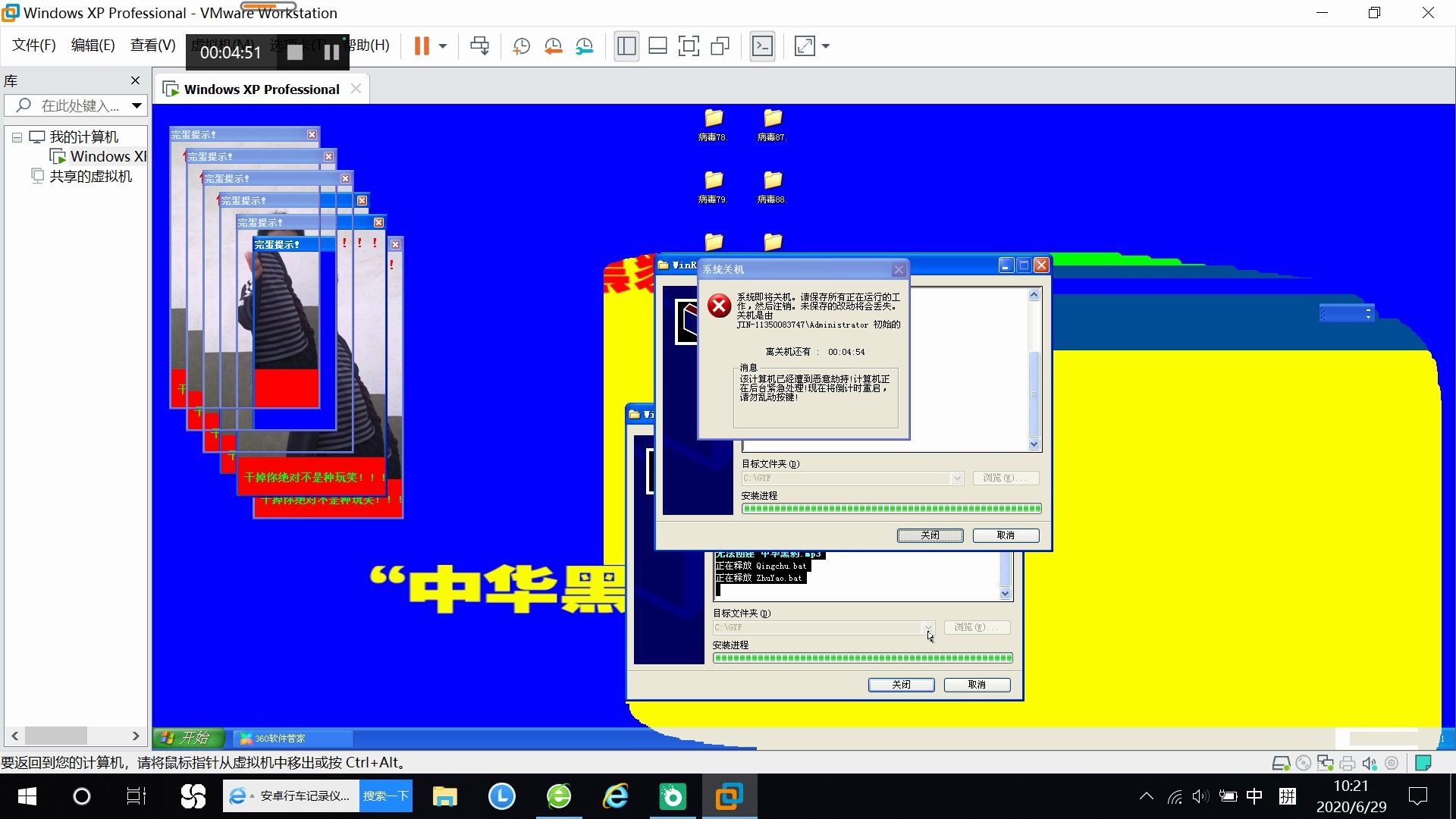
Task: Close the 库 library panel
Action: [x=135, y=80]
